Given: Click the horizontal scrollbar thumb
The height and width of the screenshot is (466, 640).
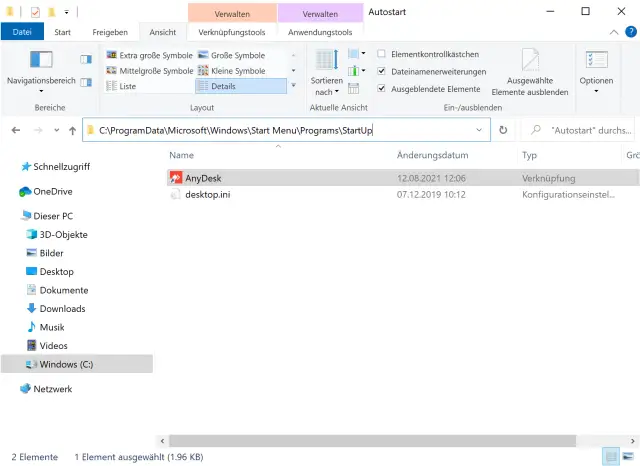Looking at the screenshot, I should click(373, 441).
